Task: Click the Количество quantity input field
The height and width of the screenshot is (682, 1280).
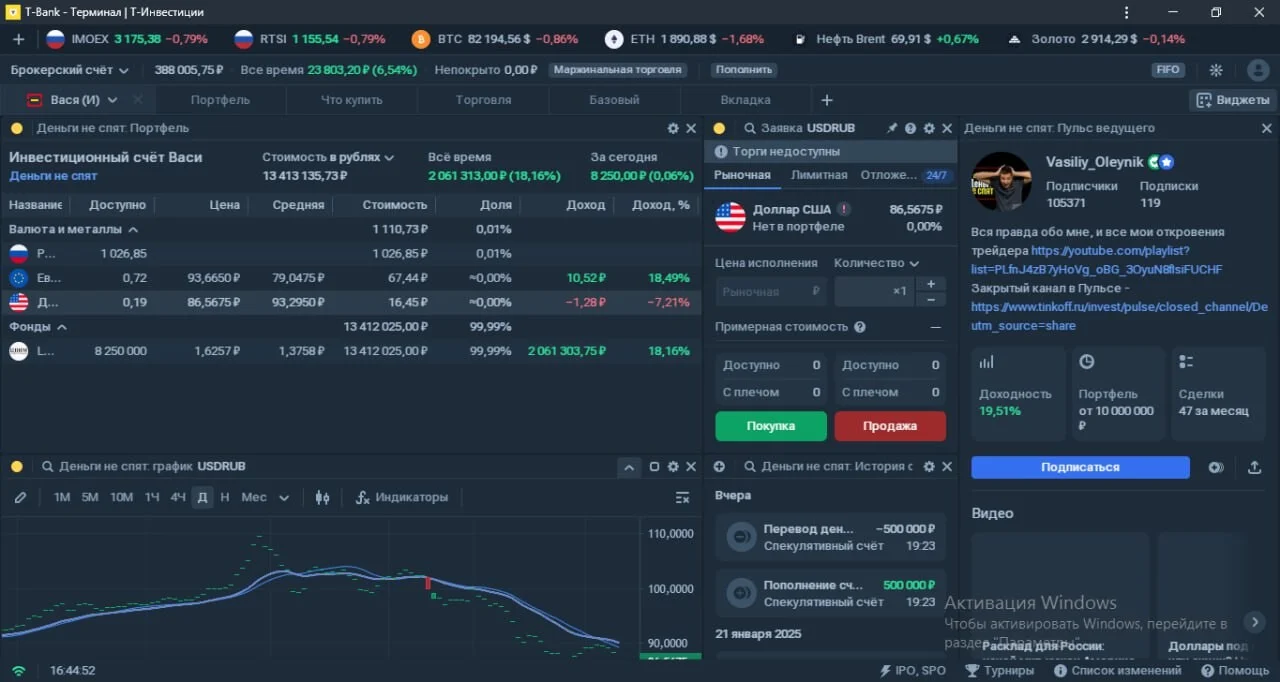Action: click(x=874, y=291)
